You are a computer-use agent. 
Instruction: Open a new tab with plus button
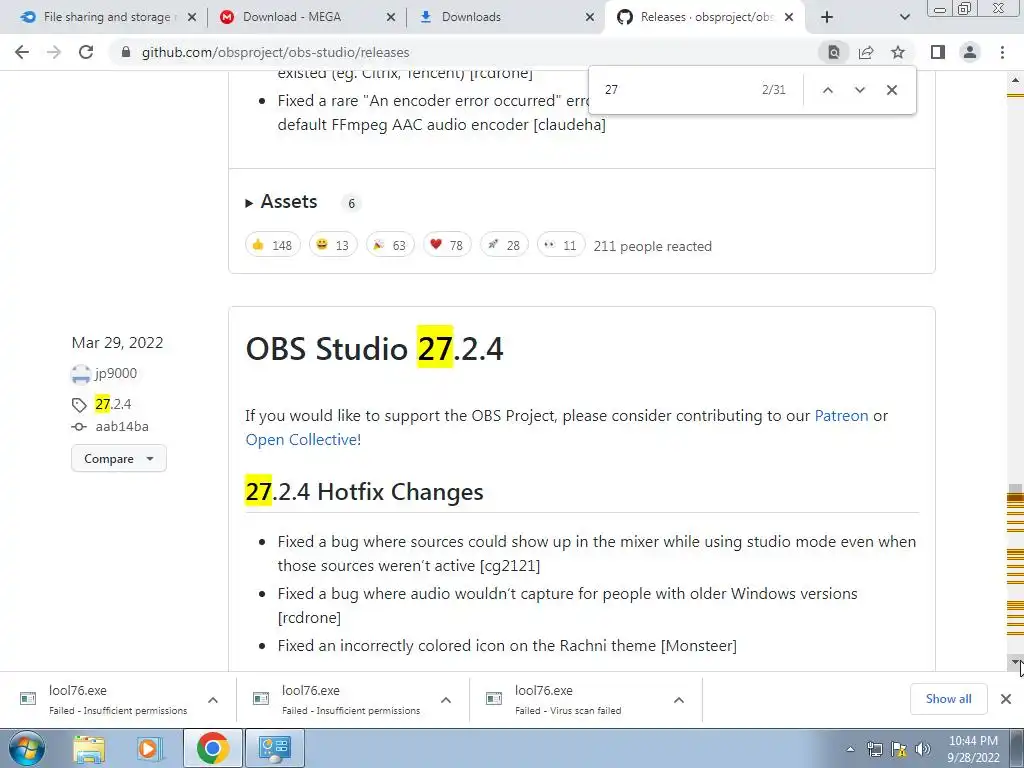827,17
